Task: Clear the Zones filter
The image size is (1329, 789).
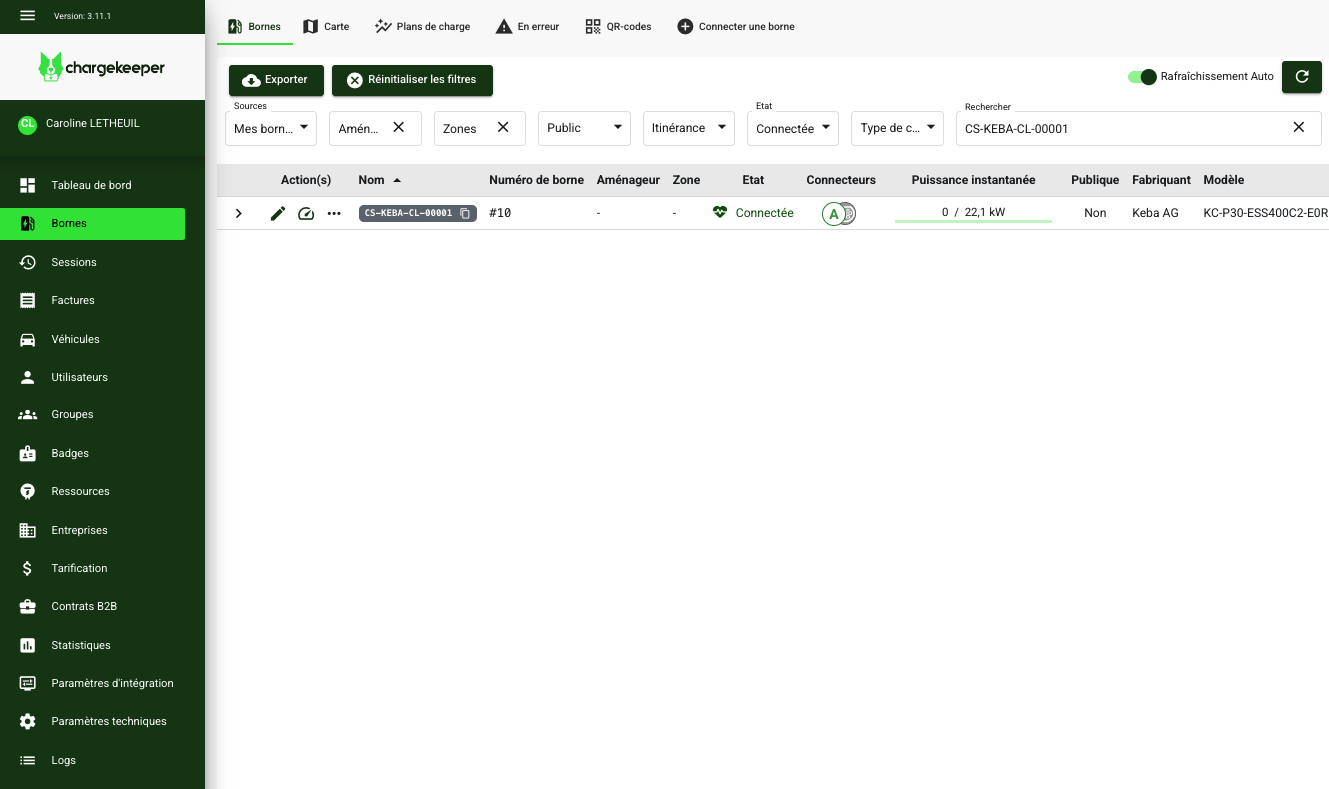Action: coord(503,127)
